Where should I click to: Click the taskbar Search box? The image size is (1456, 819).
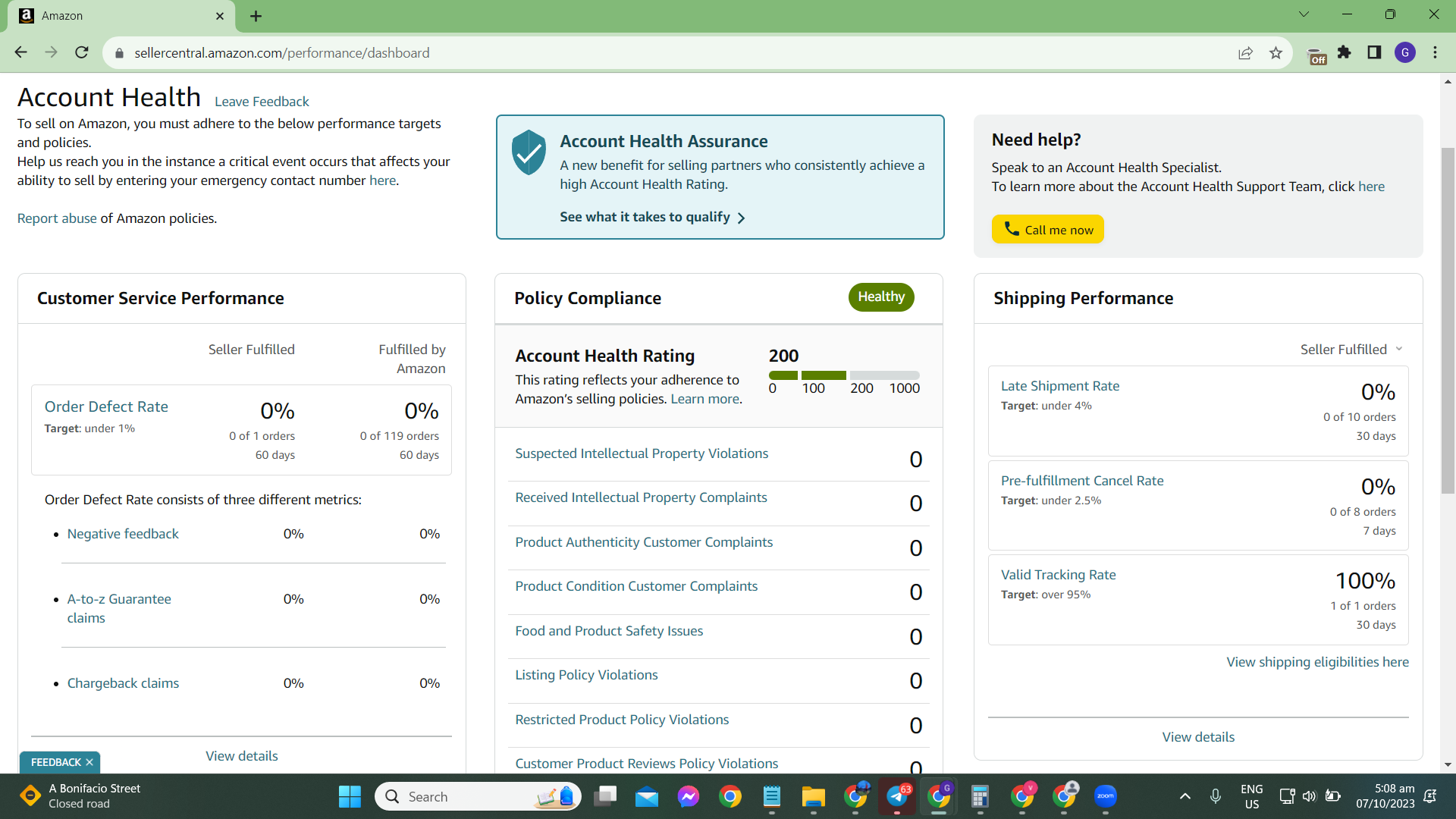tap(478, 796)
